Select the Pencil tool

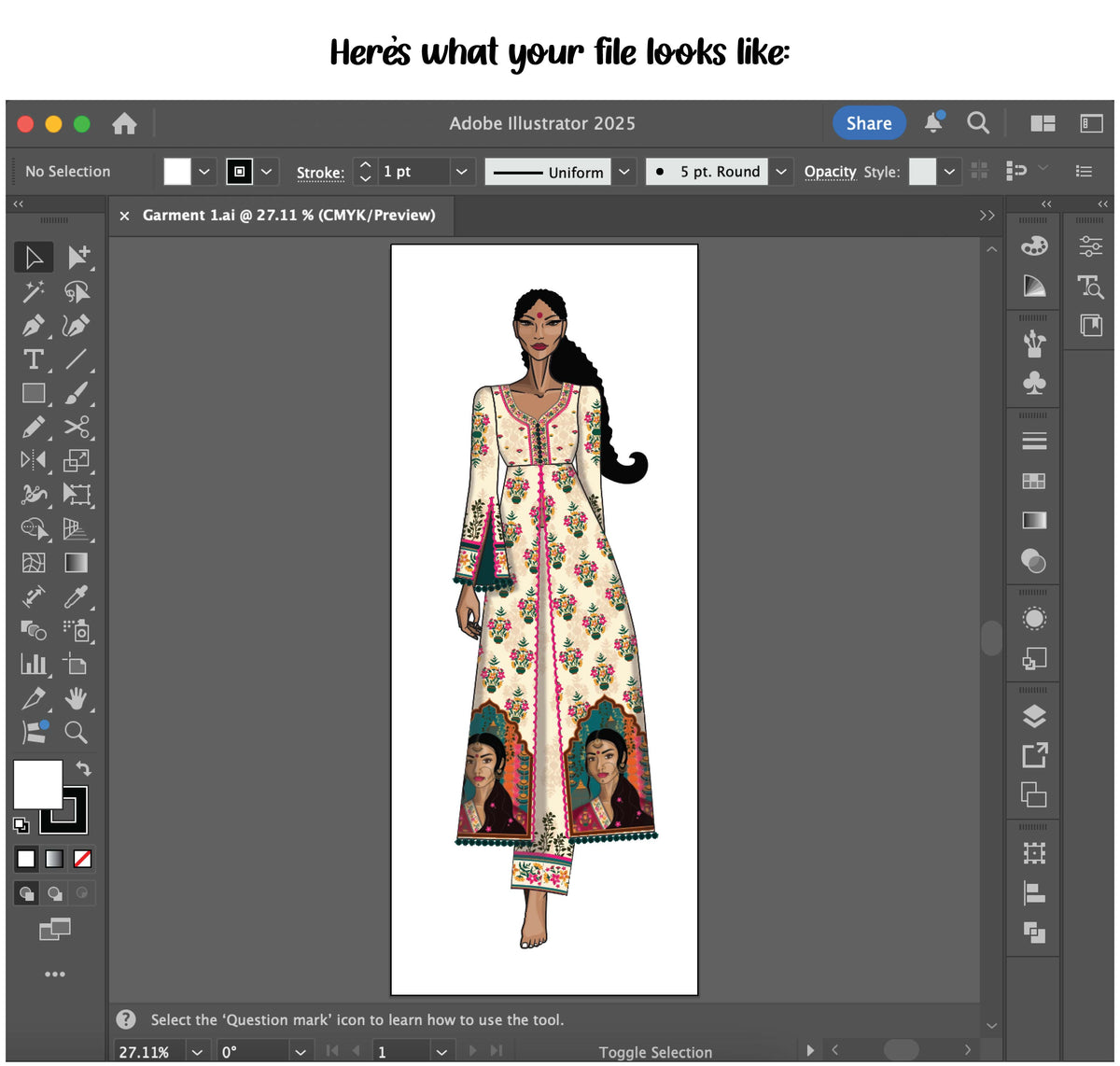34,428
